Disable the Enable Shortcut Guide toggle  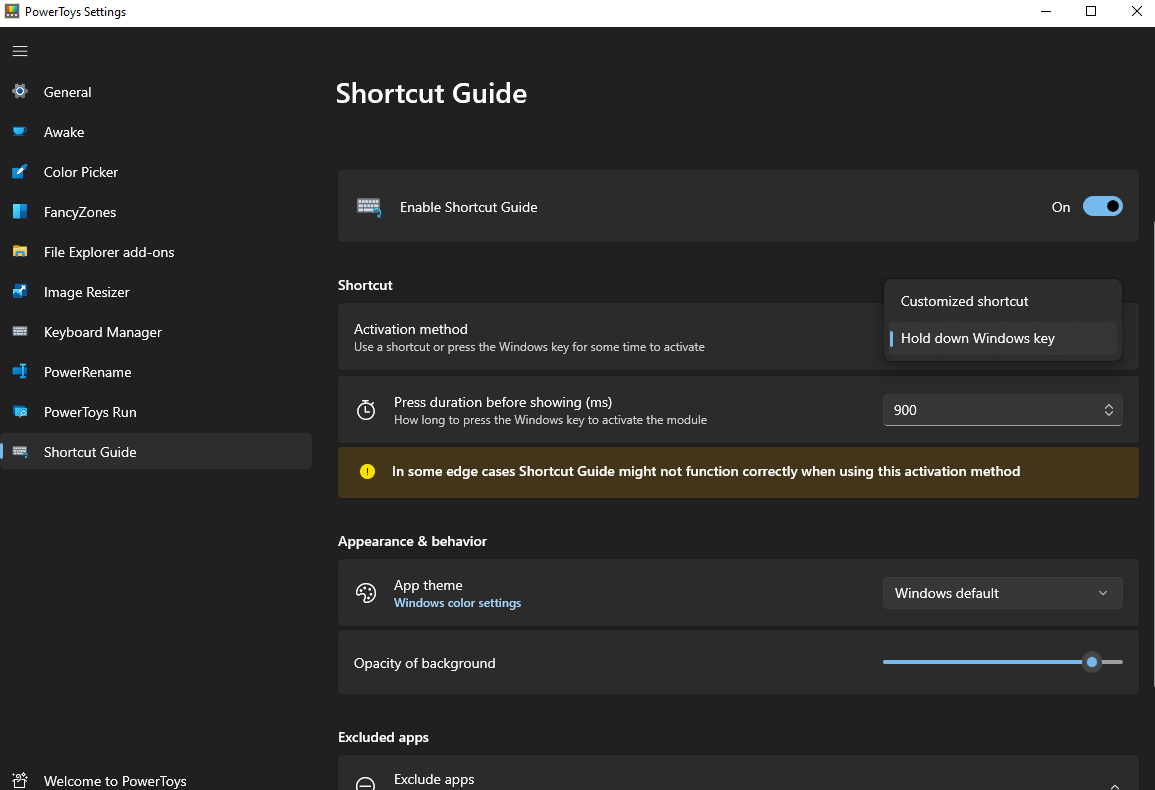1102,206
